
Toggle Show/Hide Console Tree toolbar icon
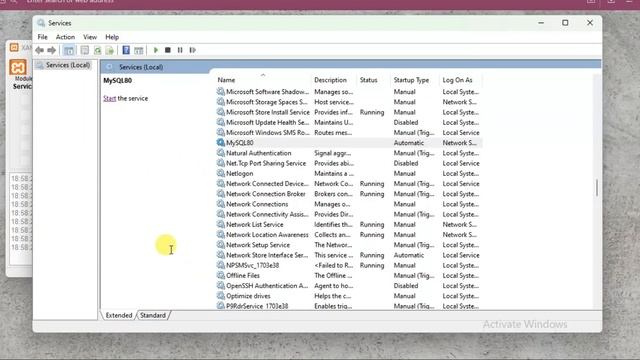click(x=69, y=50)
